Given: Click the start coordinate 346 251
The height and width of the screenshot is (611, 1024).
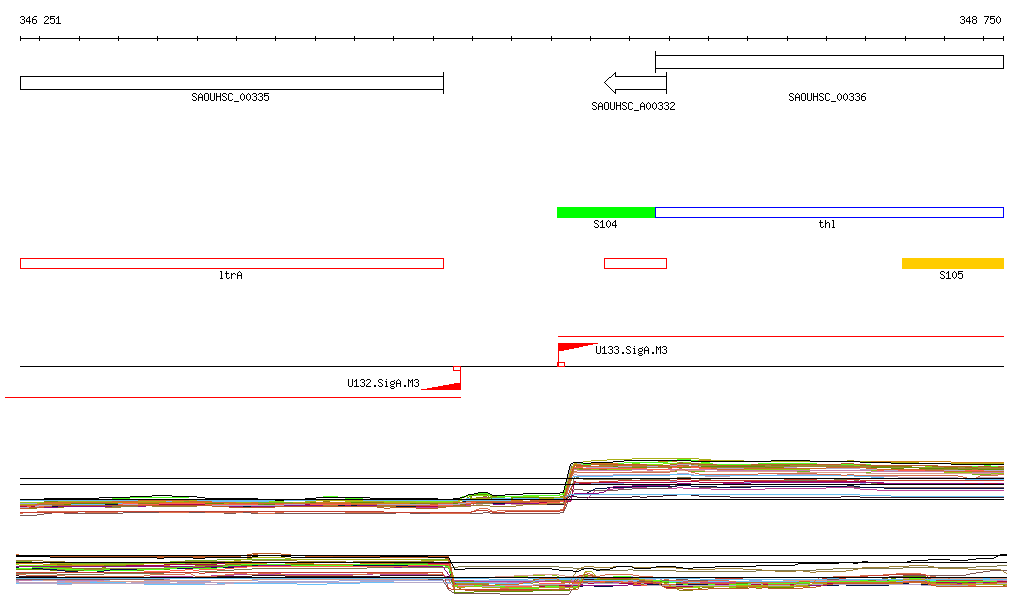Looking at the screenshot, I should [40, 20].
